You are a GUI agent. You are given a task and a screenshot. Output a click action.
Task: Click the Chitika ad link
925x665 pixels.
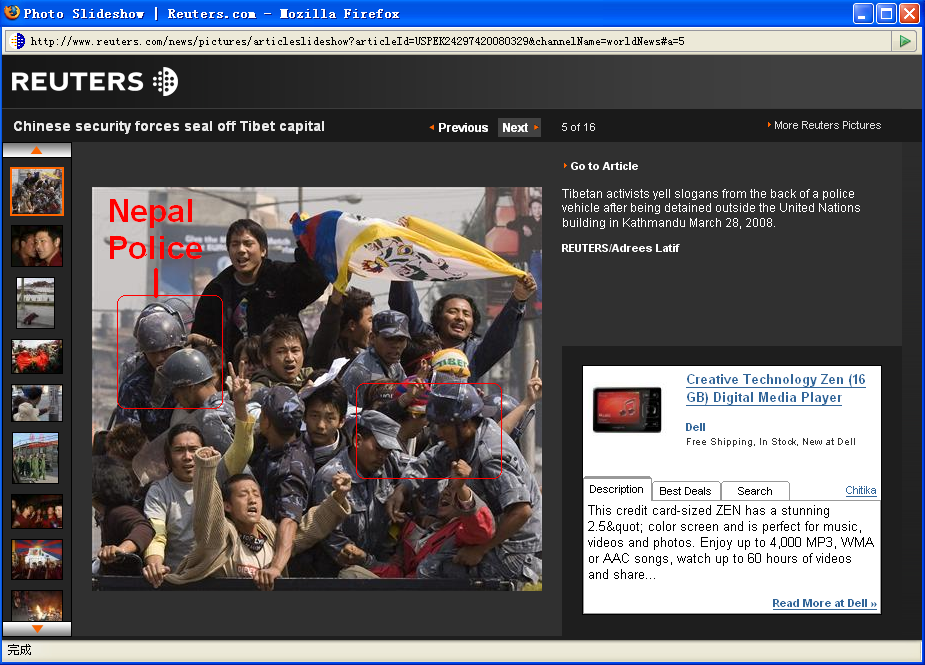[860, 490]
